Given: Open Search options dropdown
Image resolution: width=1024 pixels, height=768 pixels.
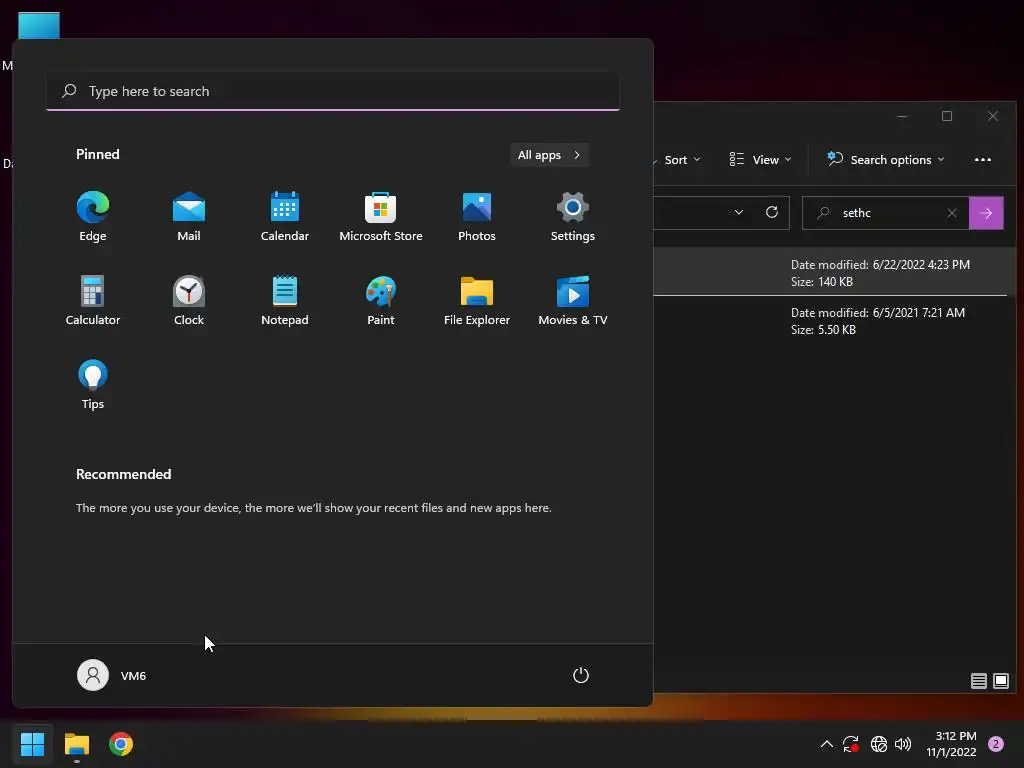Looking at the screenshot, I should pos(886,160).
